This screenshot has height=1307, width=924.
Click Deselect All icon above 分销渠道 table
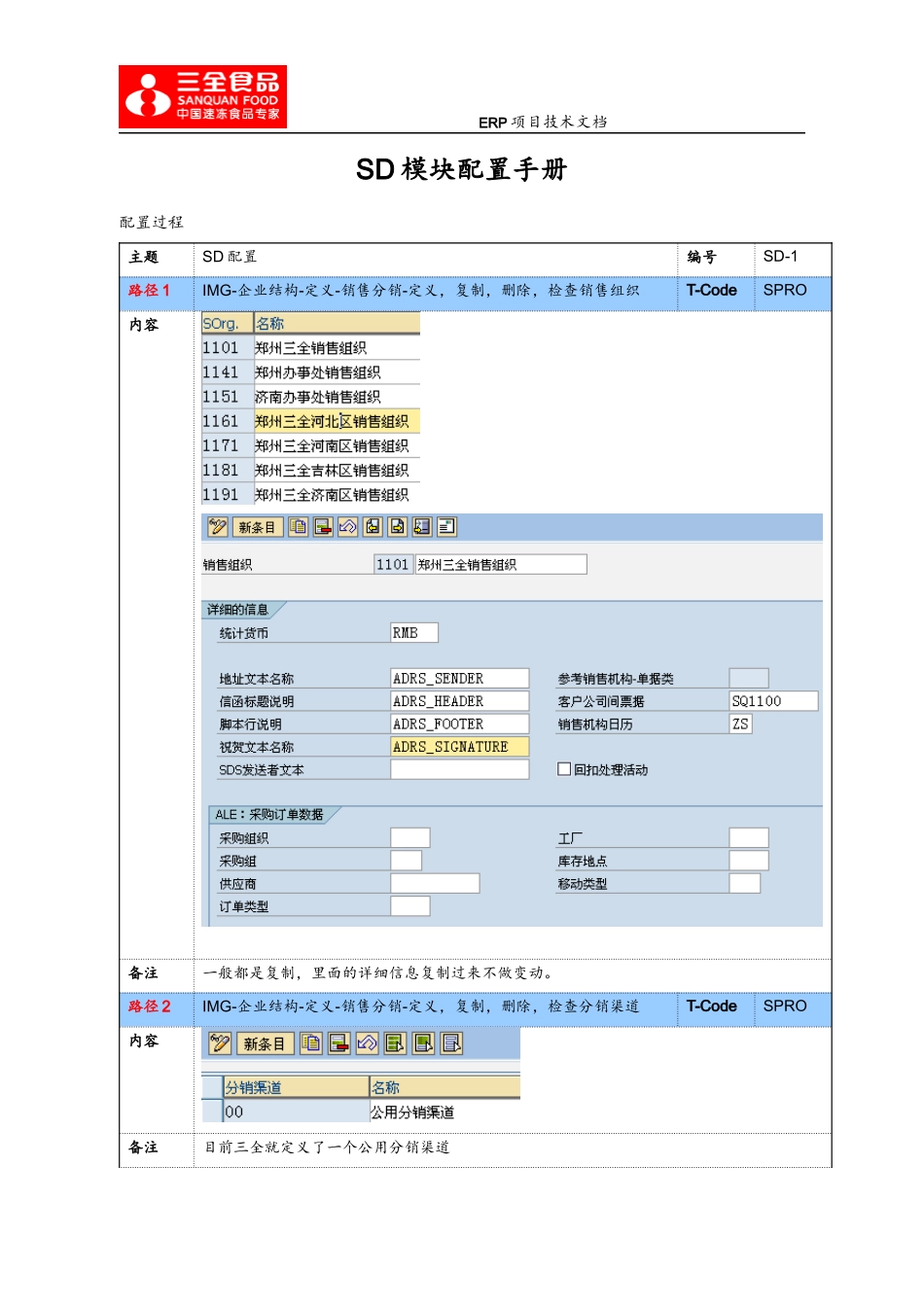452,1043
